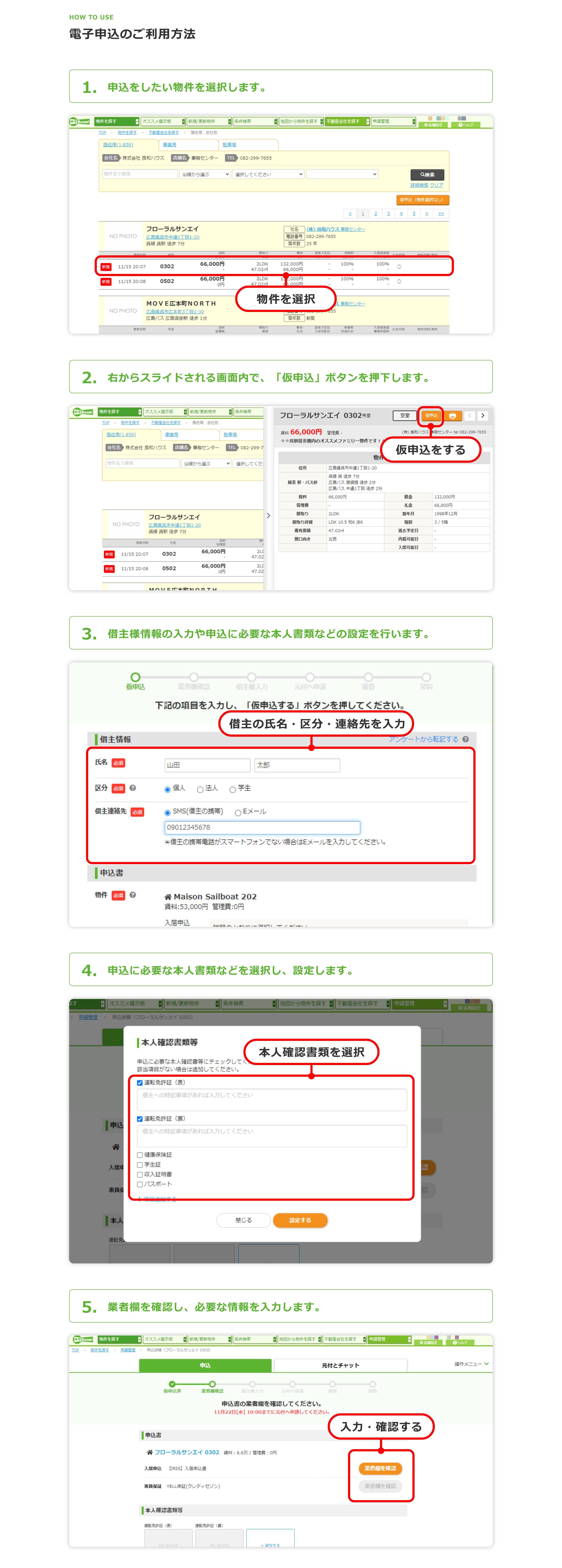Click the magnifier 検索 button in step 1
The width and height of the screenshot is (562, 1568).
point(427,175)
